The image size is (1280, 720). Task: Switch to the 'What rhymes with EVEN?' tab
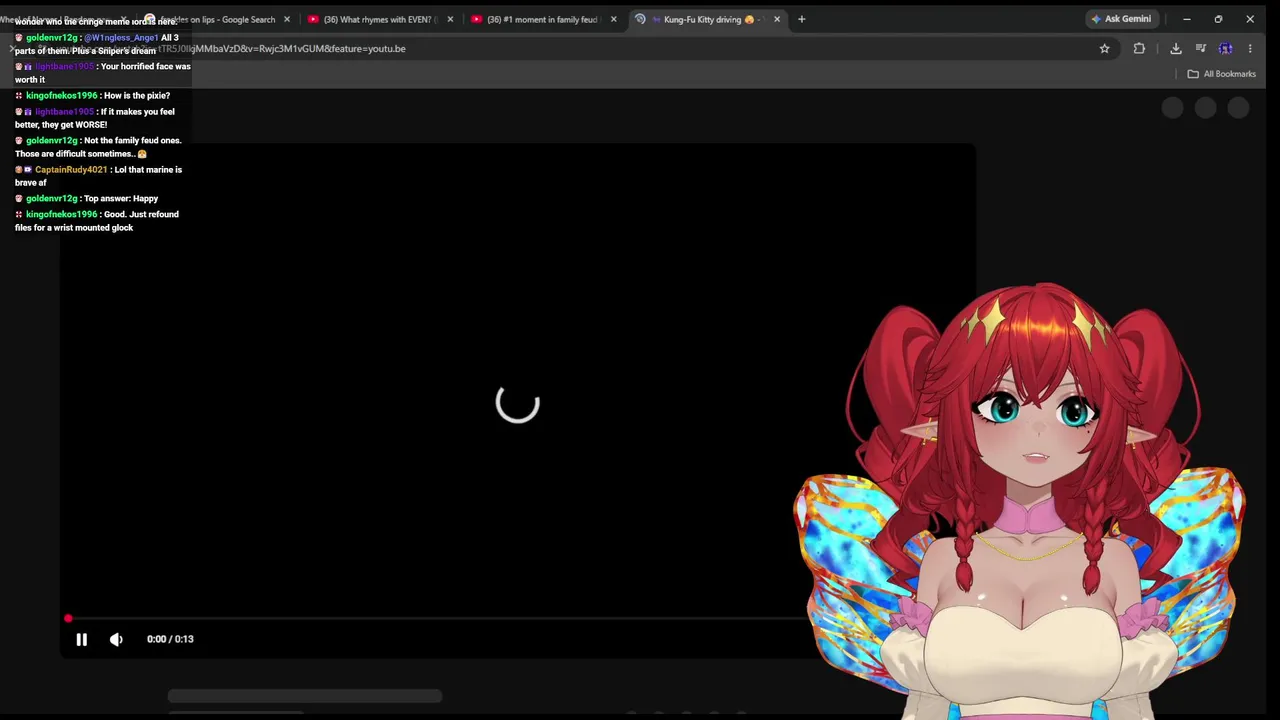tap(375, 19)
